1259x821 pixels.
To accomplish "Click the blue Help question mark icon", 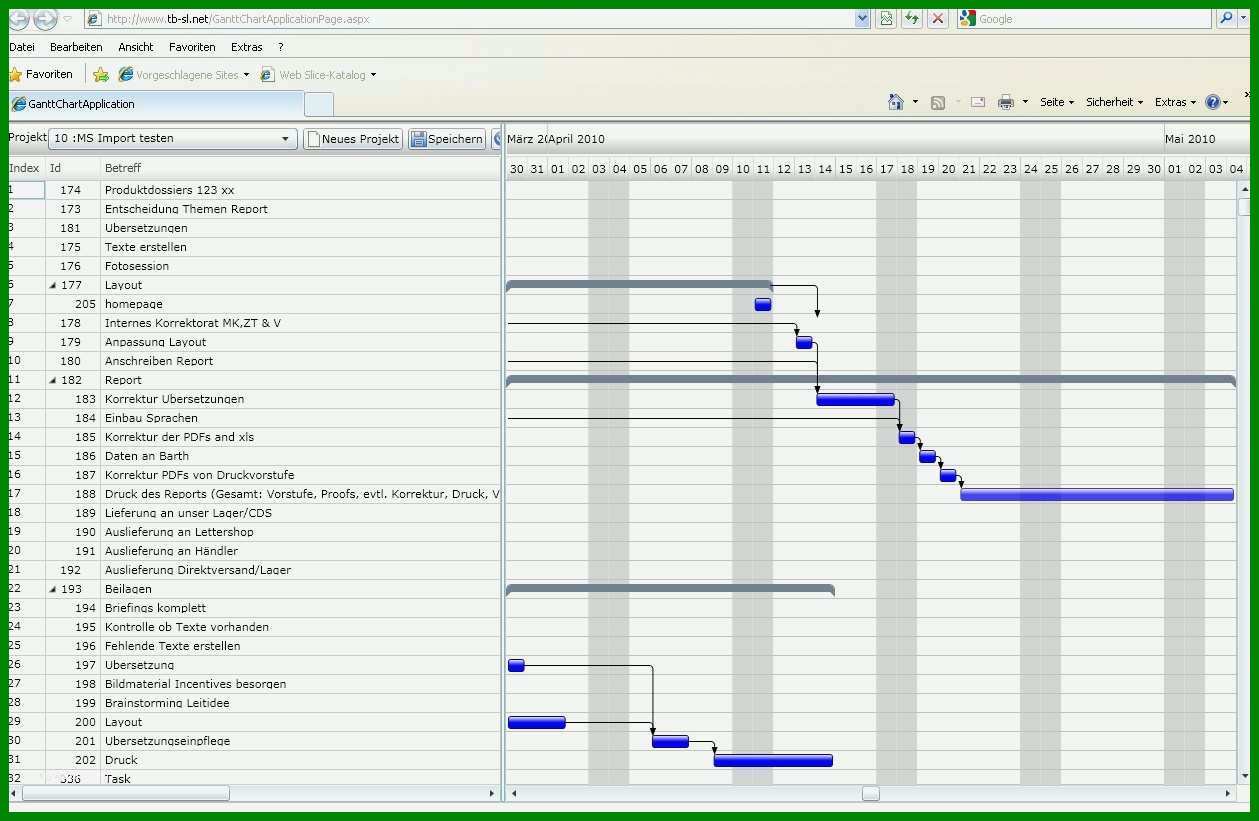I will tap(1212, 102).
